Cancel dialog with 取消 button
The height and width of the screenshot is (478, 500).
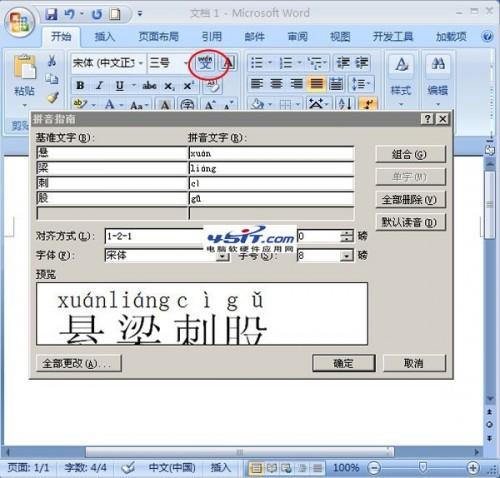[414, 363]
